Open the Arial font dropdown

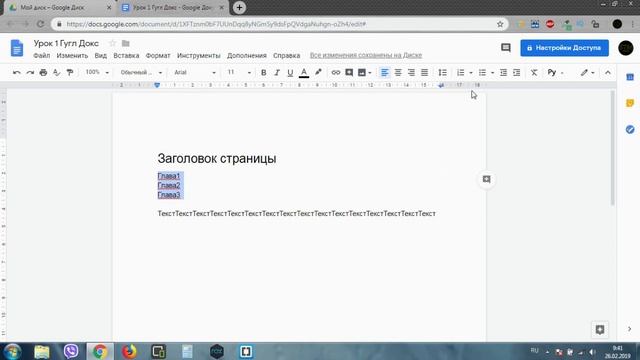195,72
